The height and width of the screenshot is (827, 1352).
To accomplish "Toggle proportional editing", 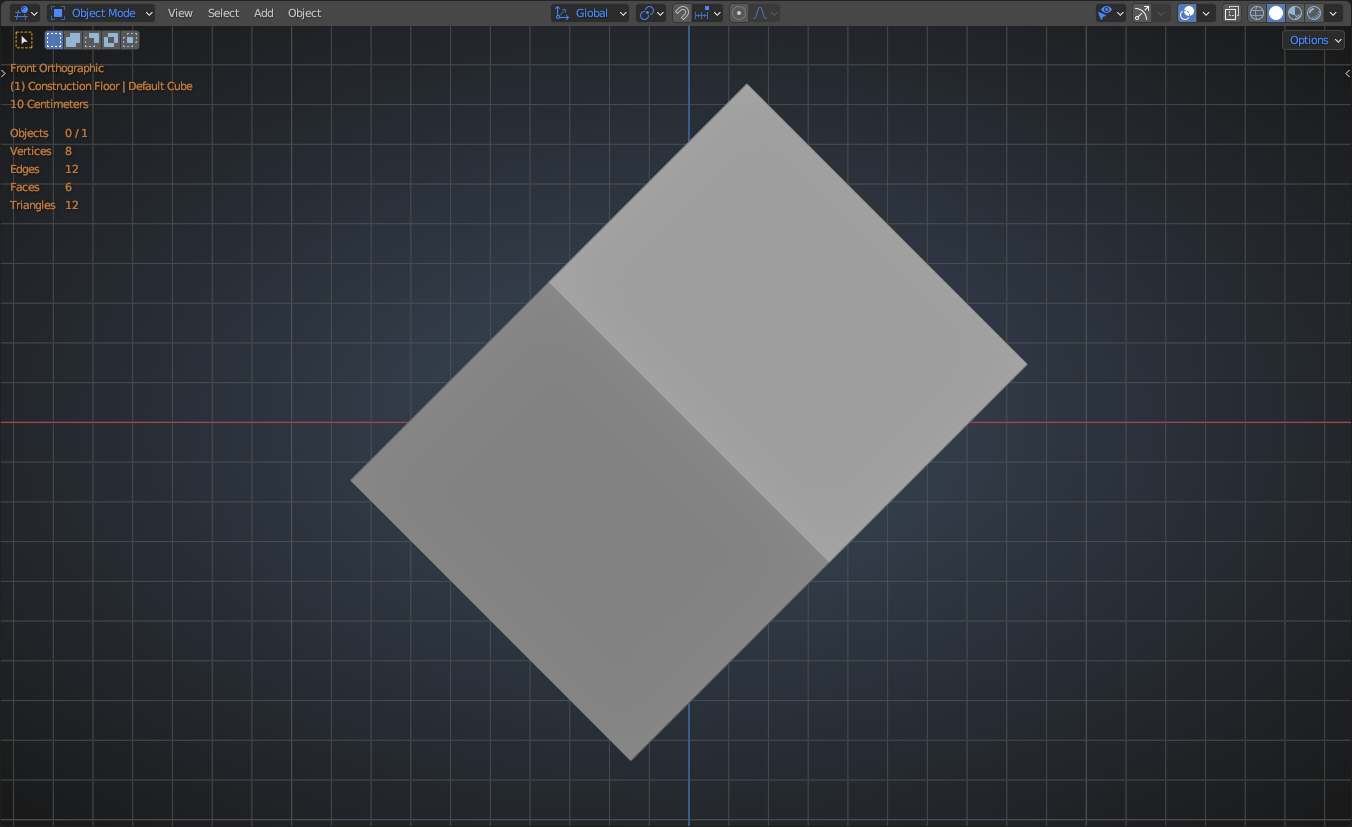I will tap(739, 13).
